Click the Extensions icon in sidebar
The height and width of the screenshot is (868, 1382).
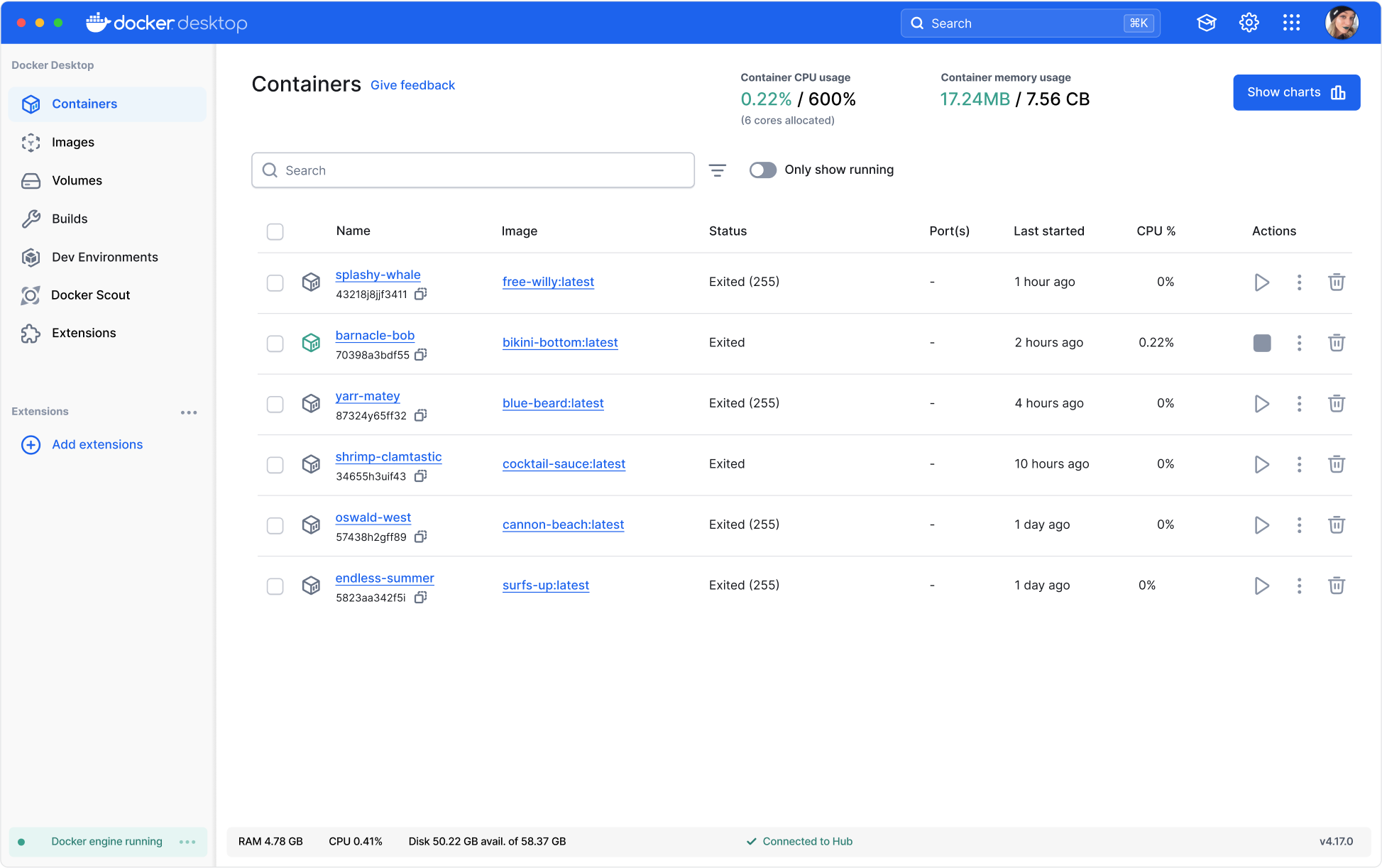(x=30, y=332)
